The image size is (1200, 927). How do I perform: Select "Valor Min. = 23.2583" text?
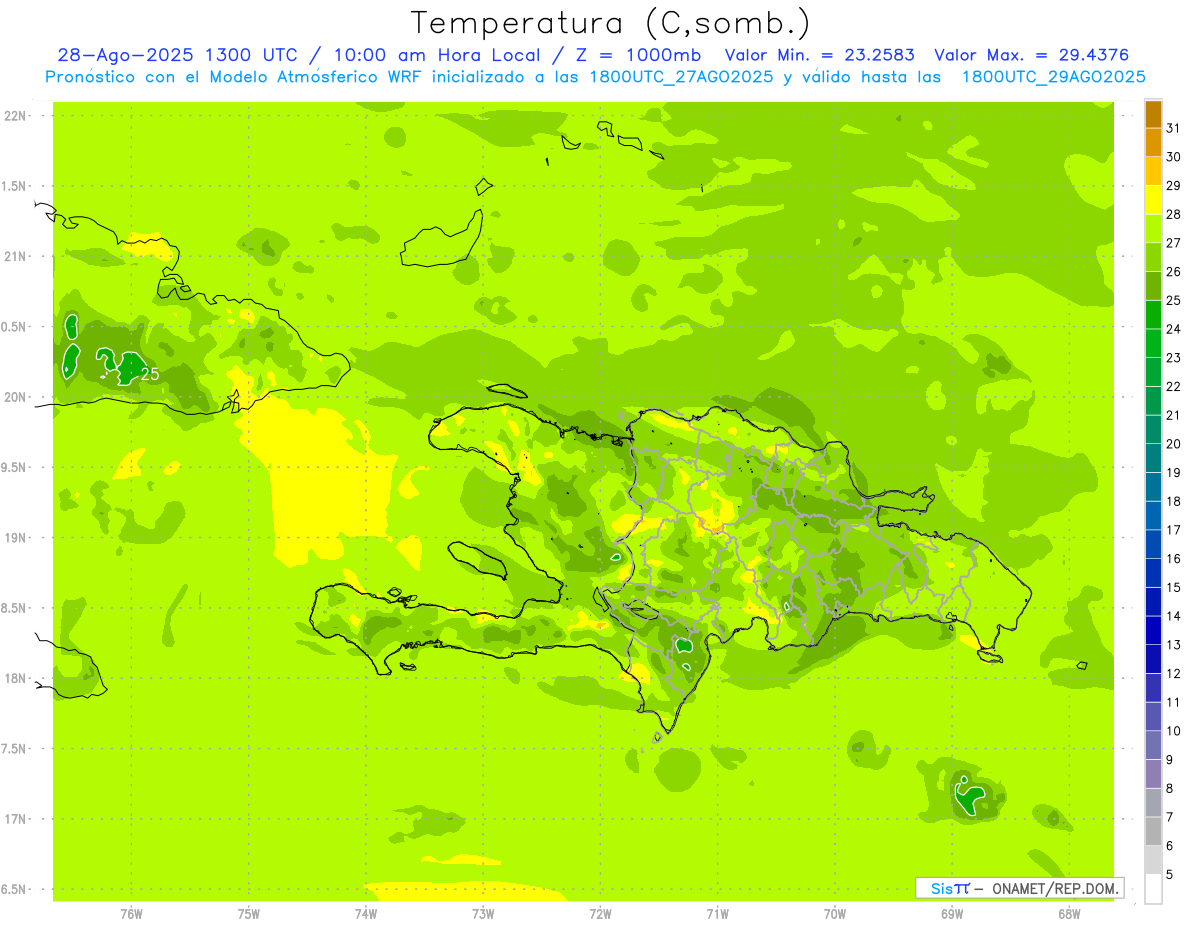point(819,56)
